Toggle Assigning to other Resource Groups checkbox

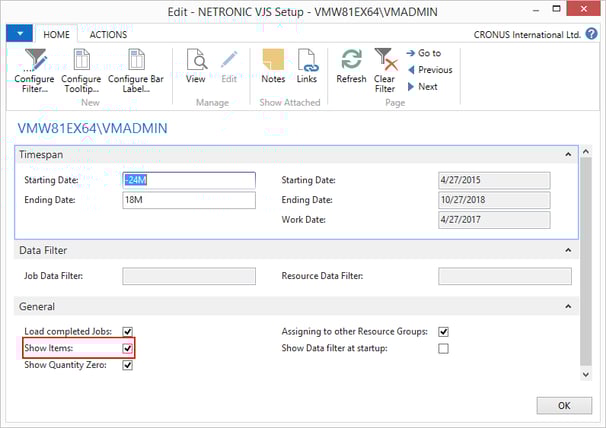[443, 331]
